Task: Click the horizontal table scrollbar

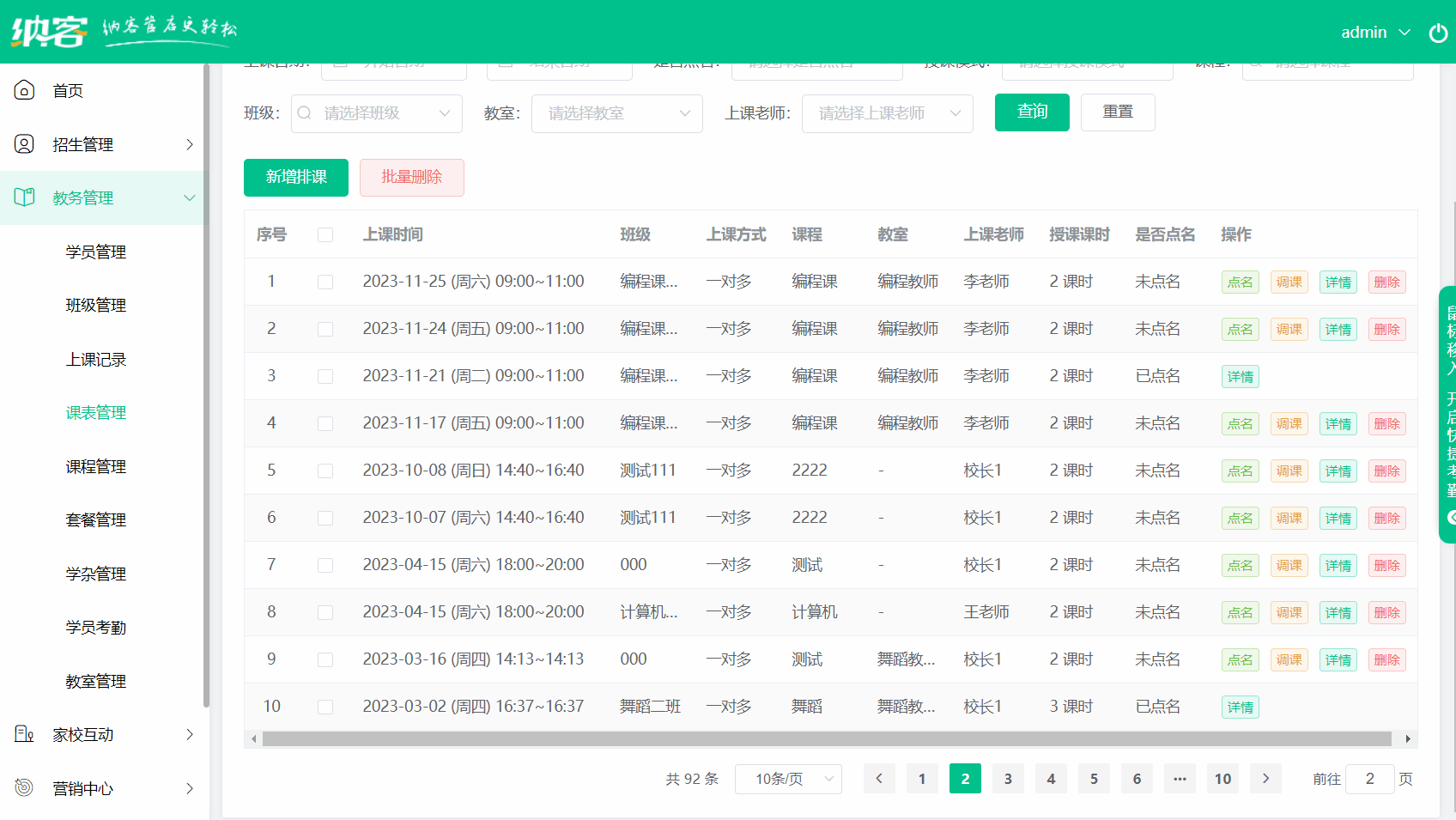Action: pos(826,738)
